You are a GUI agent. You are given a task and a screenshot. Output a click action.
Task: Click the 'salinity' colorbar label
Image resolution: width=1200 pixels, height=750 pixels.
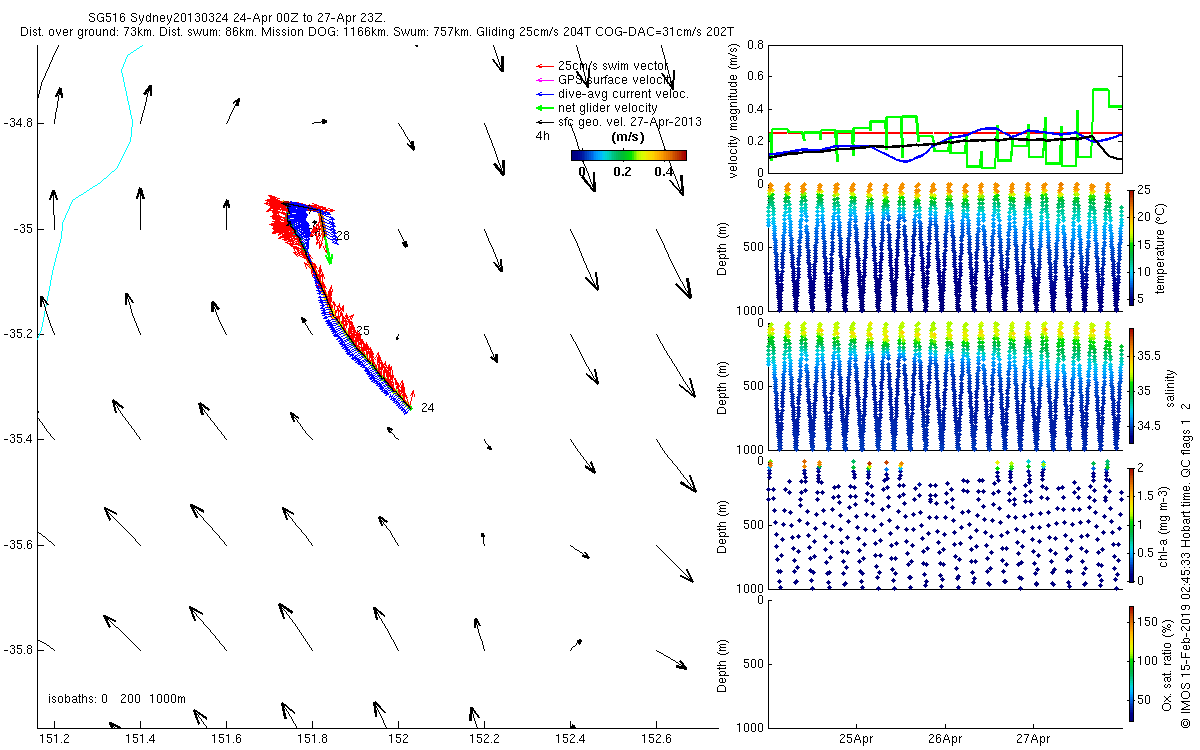[x=1170, y=388]
